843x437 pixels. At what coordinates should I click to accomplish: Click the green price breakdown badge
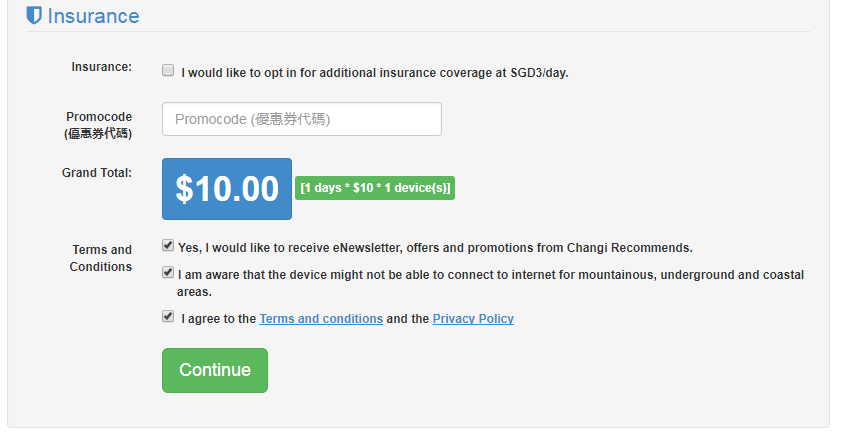(375, 188)
